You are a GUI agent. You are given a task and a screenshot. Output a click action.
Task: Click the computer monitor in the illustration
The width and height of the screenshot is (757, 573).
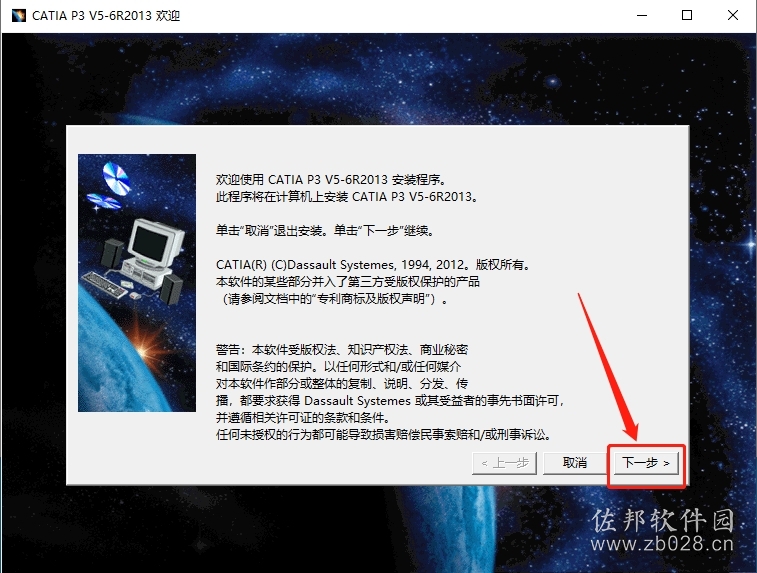(154, 243)
